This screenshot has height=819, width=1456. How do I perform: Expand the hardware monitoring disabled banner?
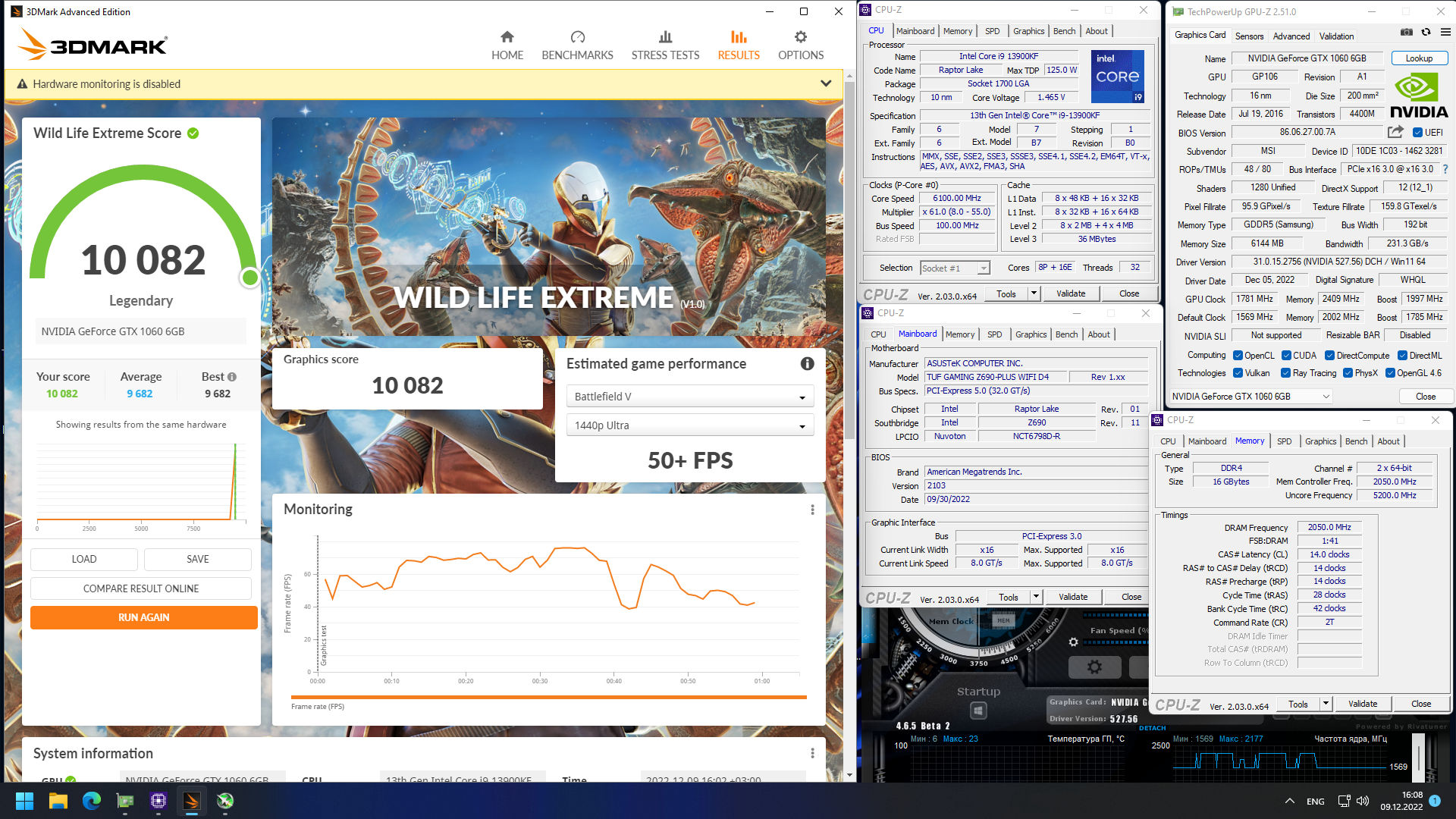click(826, 83)
